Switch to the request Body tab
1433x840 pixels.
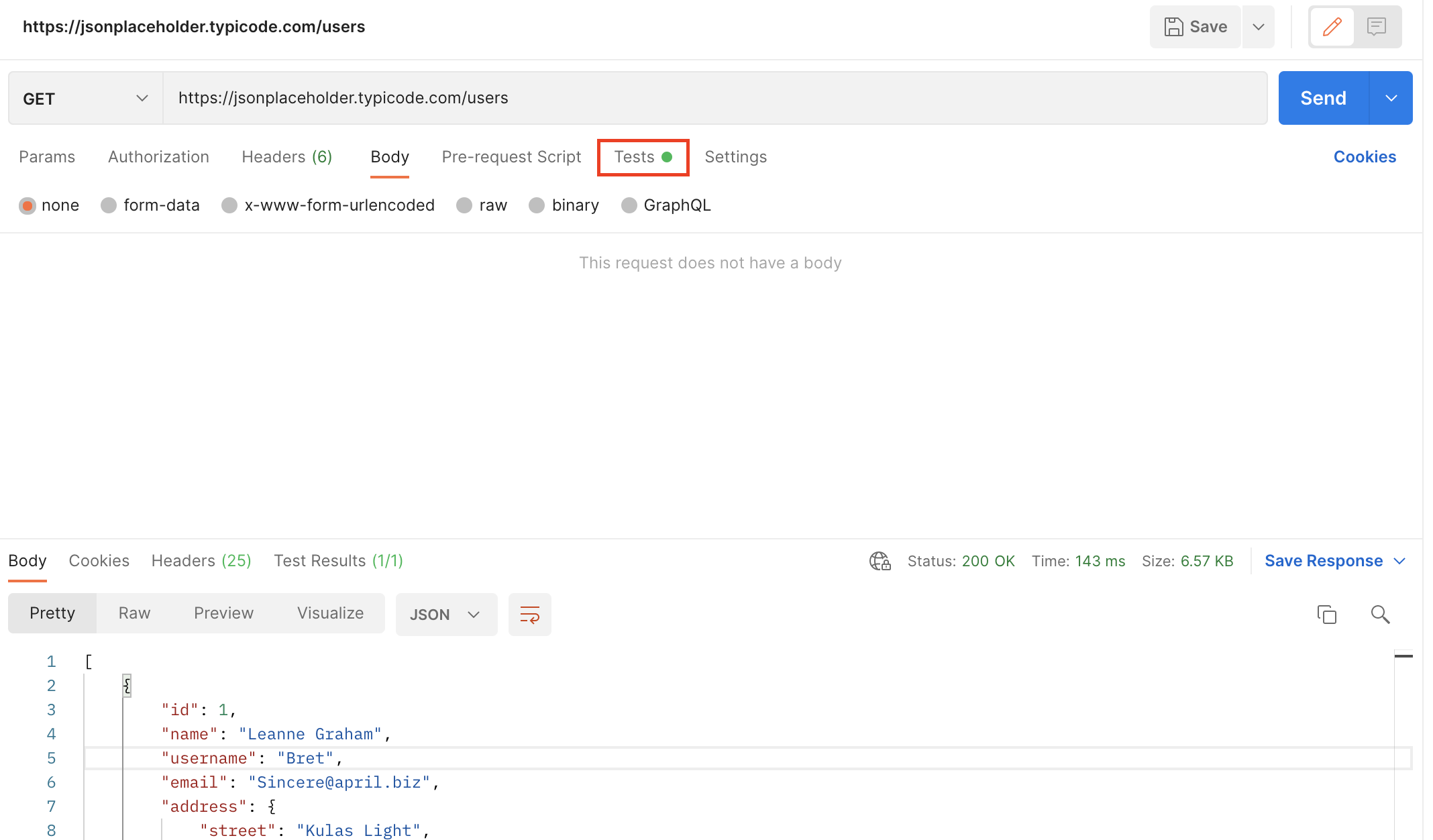coord(390,157)
